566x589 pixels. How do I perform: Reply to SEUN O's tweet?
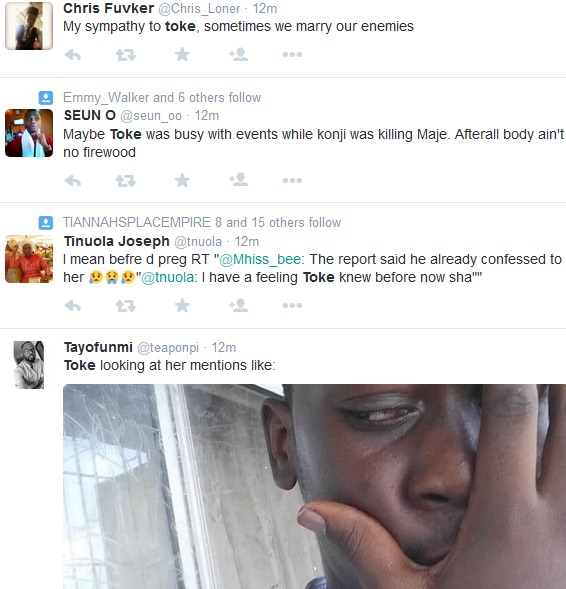click(73, 181)
